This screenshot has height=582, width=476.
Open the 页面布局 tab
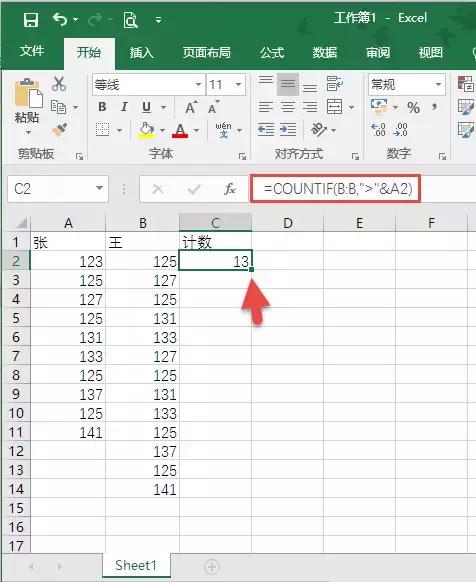pos(206,52)
